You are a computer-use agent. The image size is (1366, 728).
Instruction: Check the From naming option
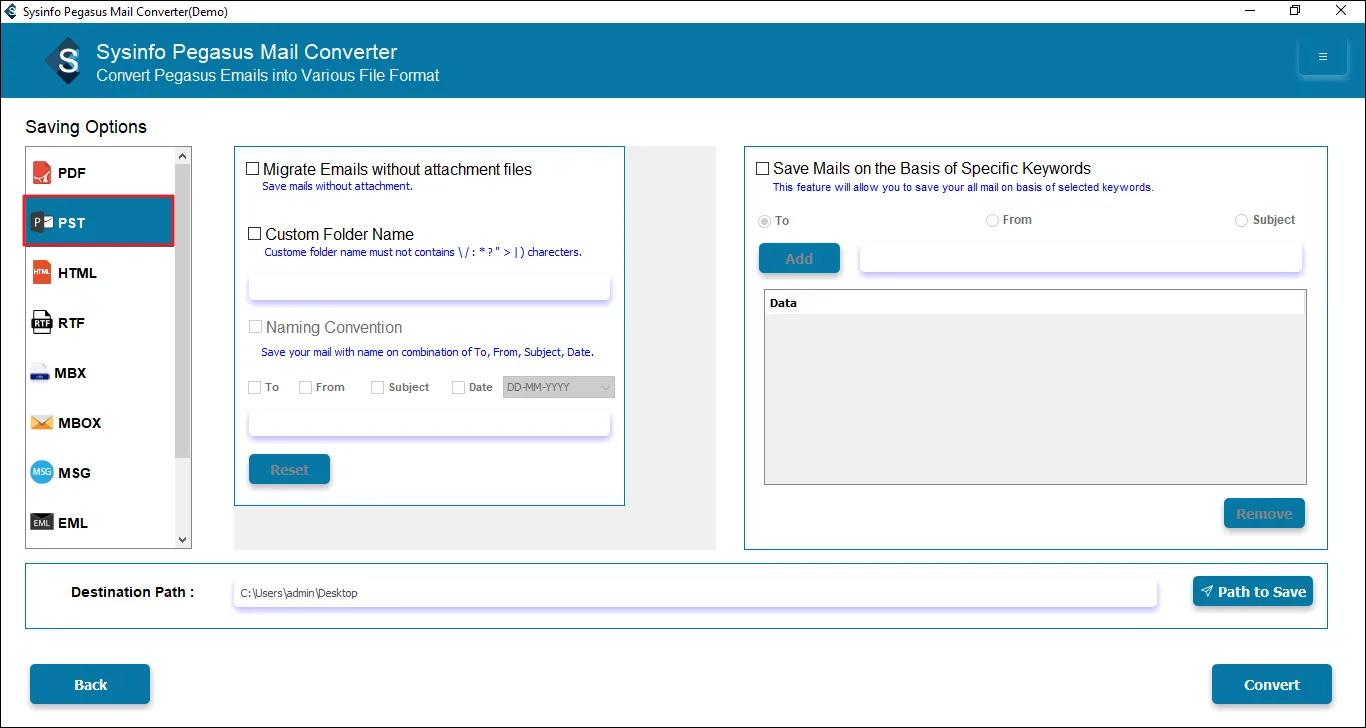306,387
